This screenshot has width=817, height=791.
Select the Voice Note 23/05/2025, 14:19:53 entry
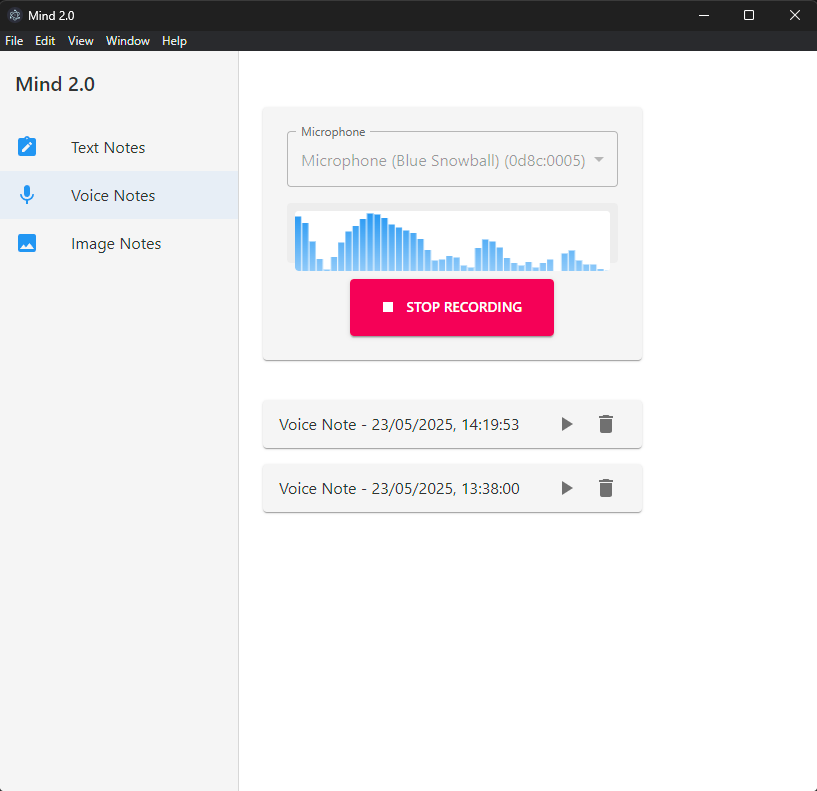(x=399, y=424)
